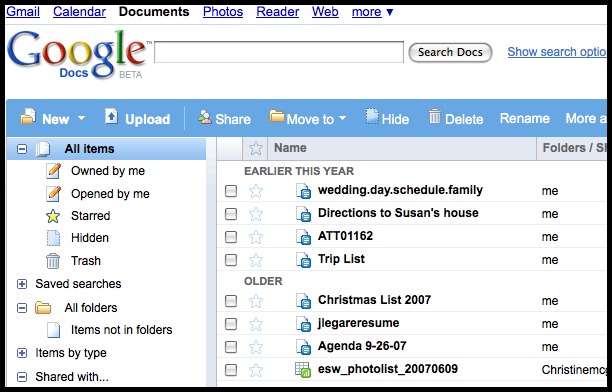Image resolution: width=612 pixels, height=392 pixels.
Task: Star the Directions to Susan's house document
Action: click(256, 214)
